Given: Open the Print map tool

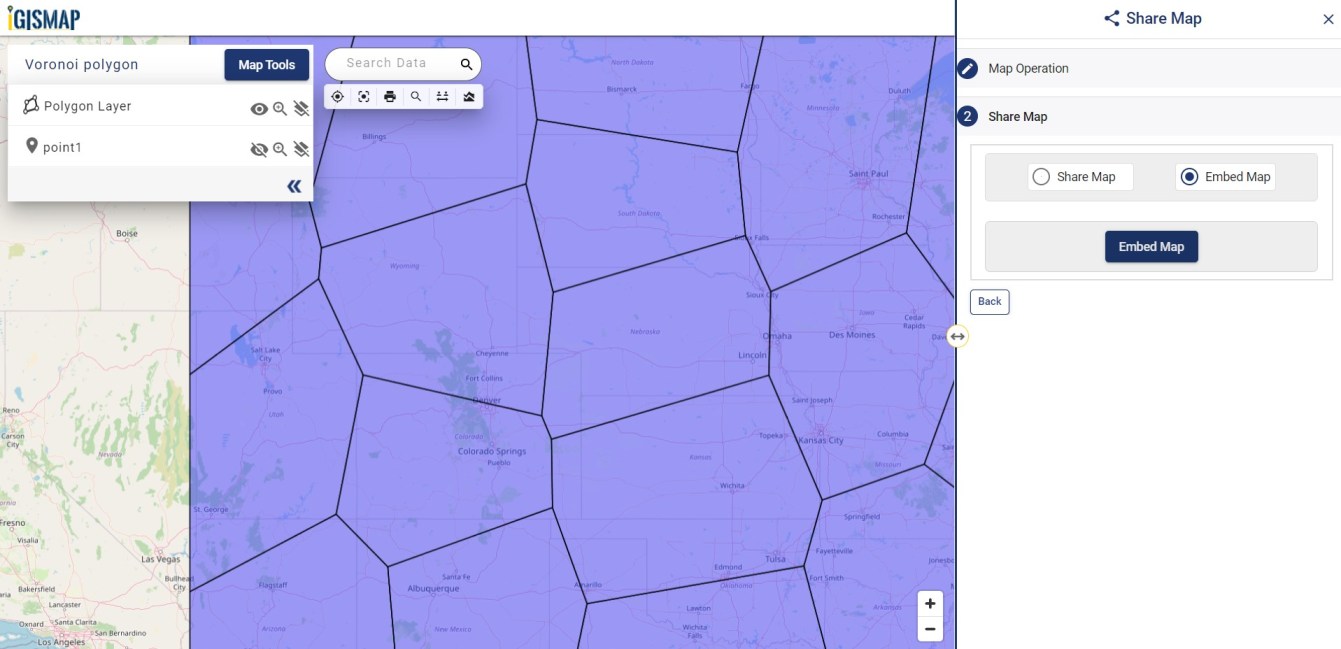Looking at the screenshot, I should pyautogui.click(x=390, y=96).
